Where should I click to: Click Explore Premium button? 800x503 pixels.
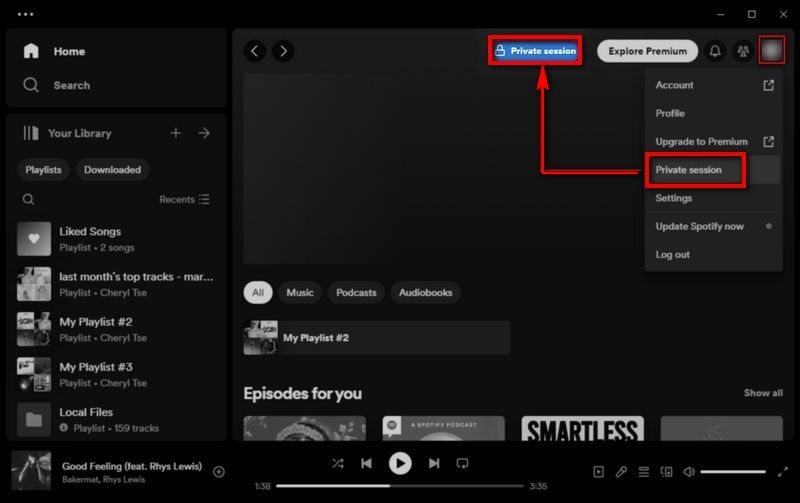pyautogui.click(x=647, y=51)
